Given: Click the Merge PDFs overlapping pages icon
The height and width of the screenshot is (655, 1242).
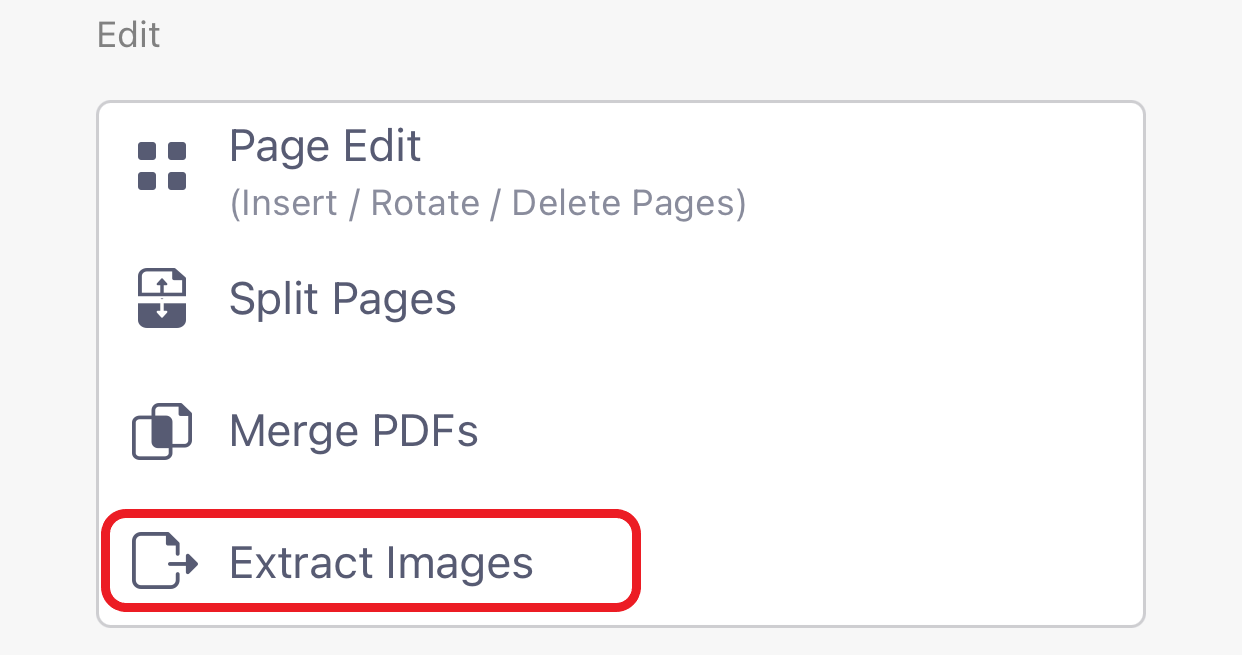Looking at the screenshot, I should 162,431.
